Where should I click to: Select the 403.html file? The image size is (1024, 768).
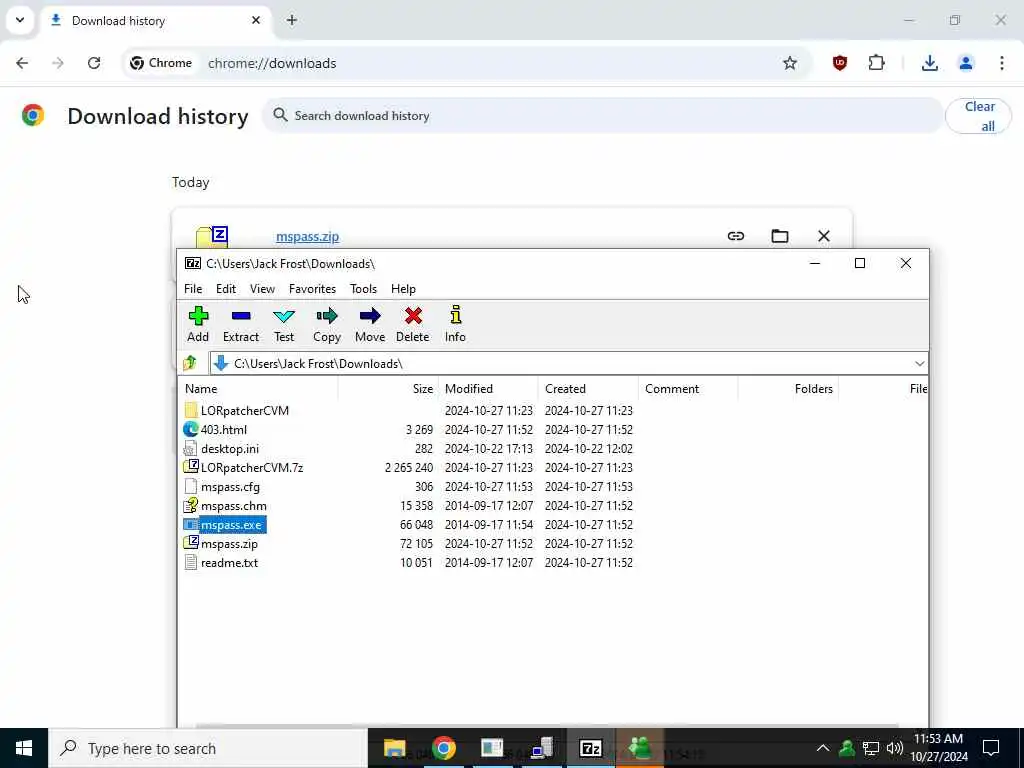[x=223, y=430]
